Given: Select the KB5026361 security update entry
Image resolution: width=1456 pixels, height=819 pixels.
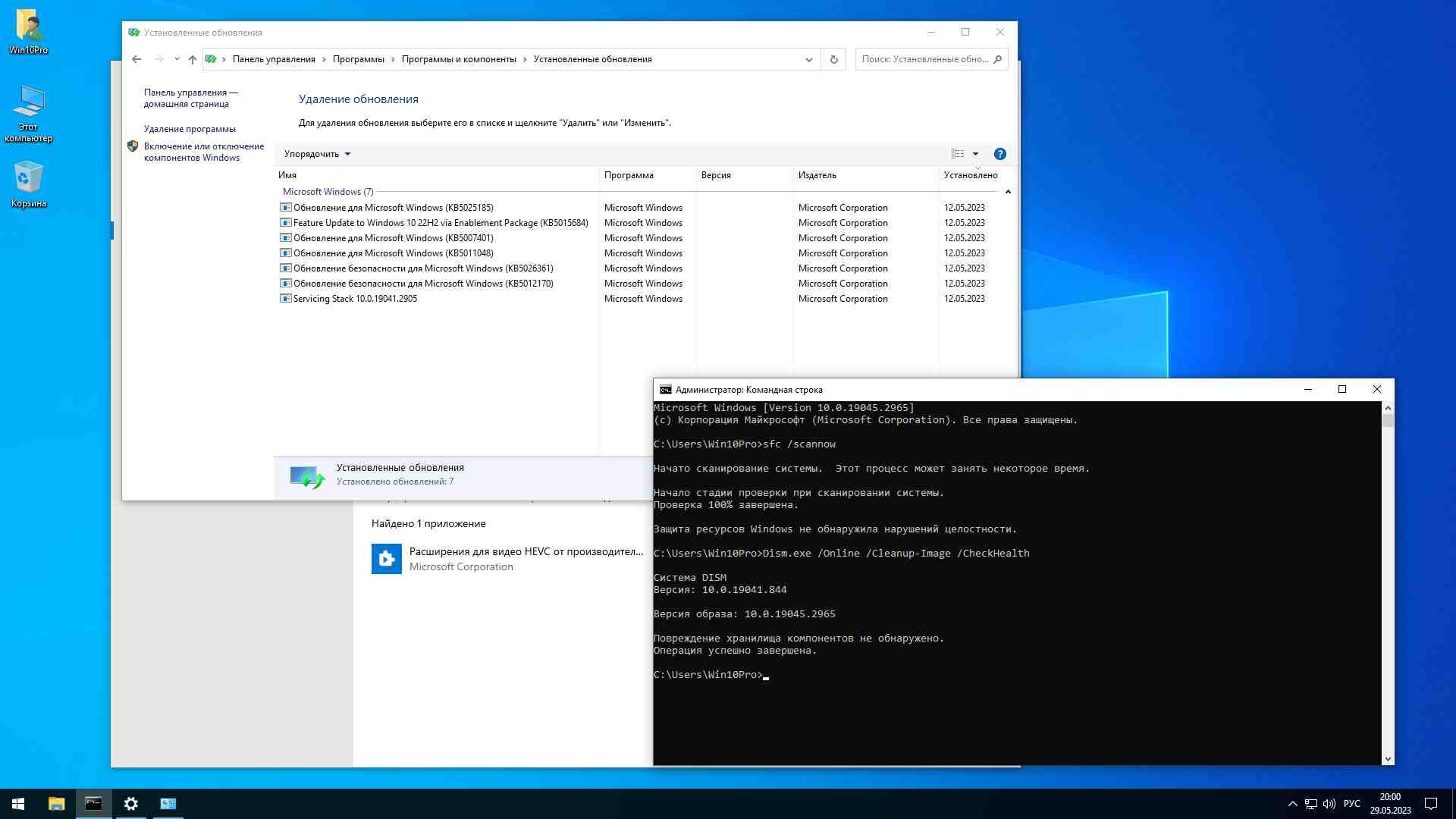Looking at the screenshot, I should click(423, 268).
